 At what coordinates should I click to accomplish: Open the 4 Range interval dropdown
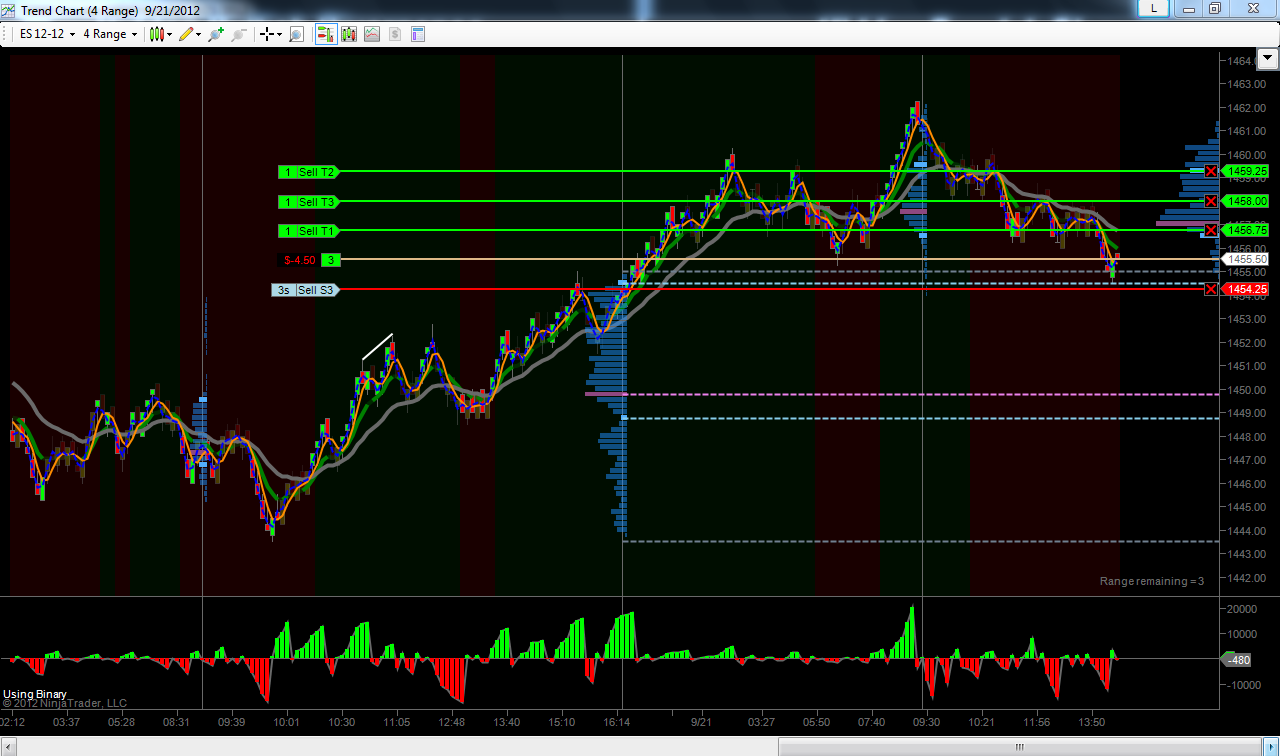click(110, 34)
